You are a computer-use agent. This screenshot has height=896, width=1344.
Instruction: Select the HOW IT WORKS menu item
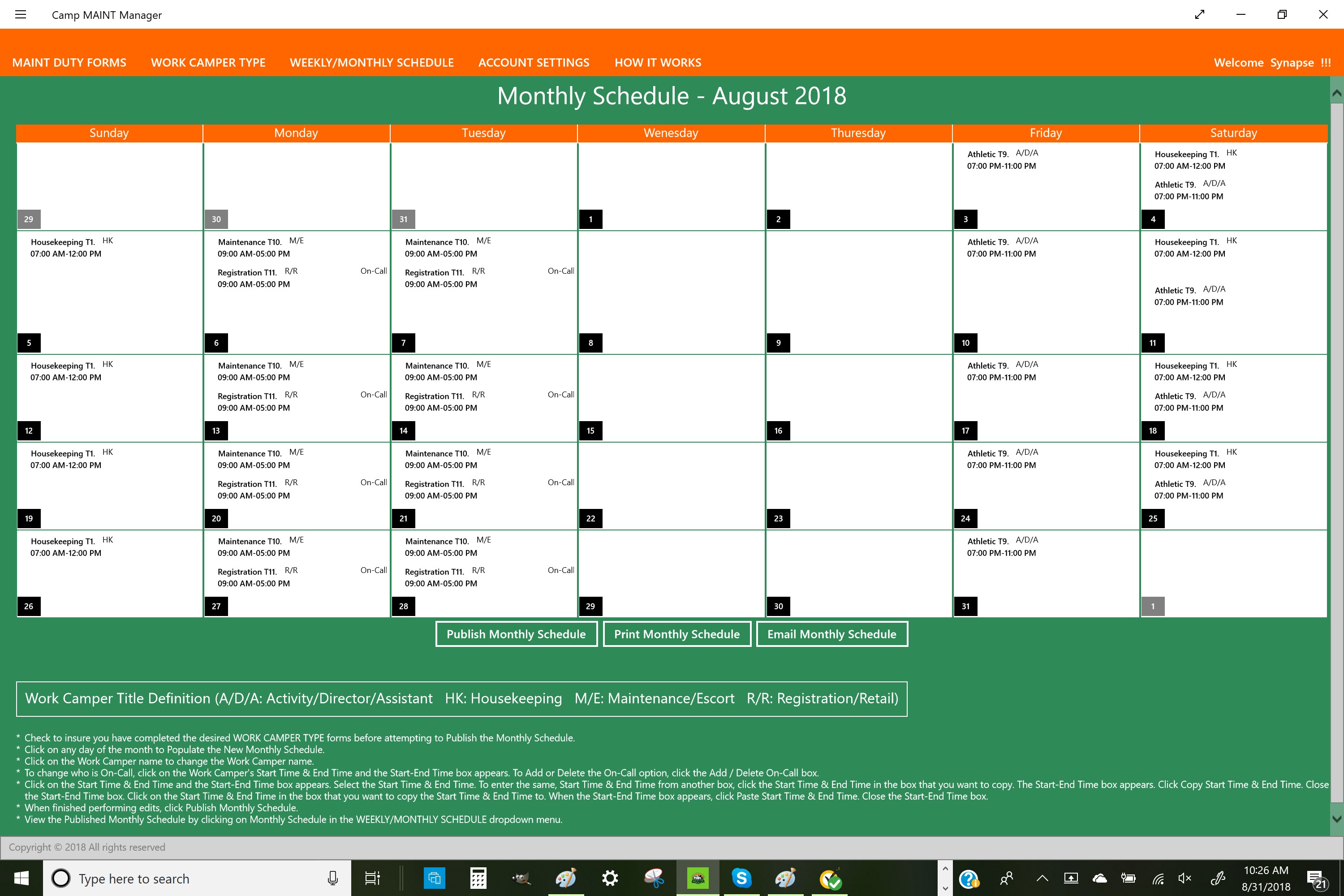658,62
